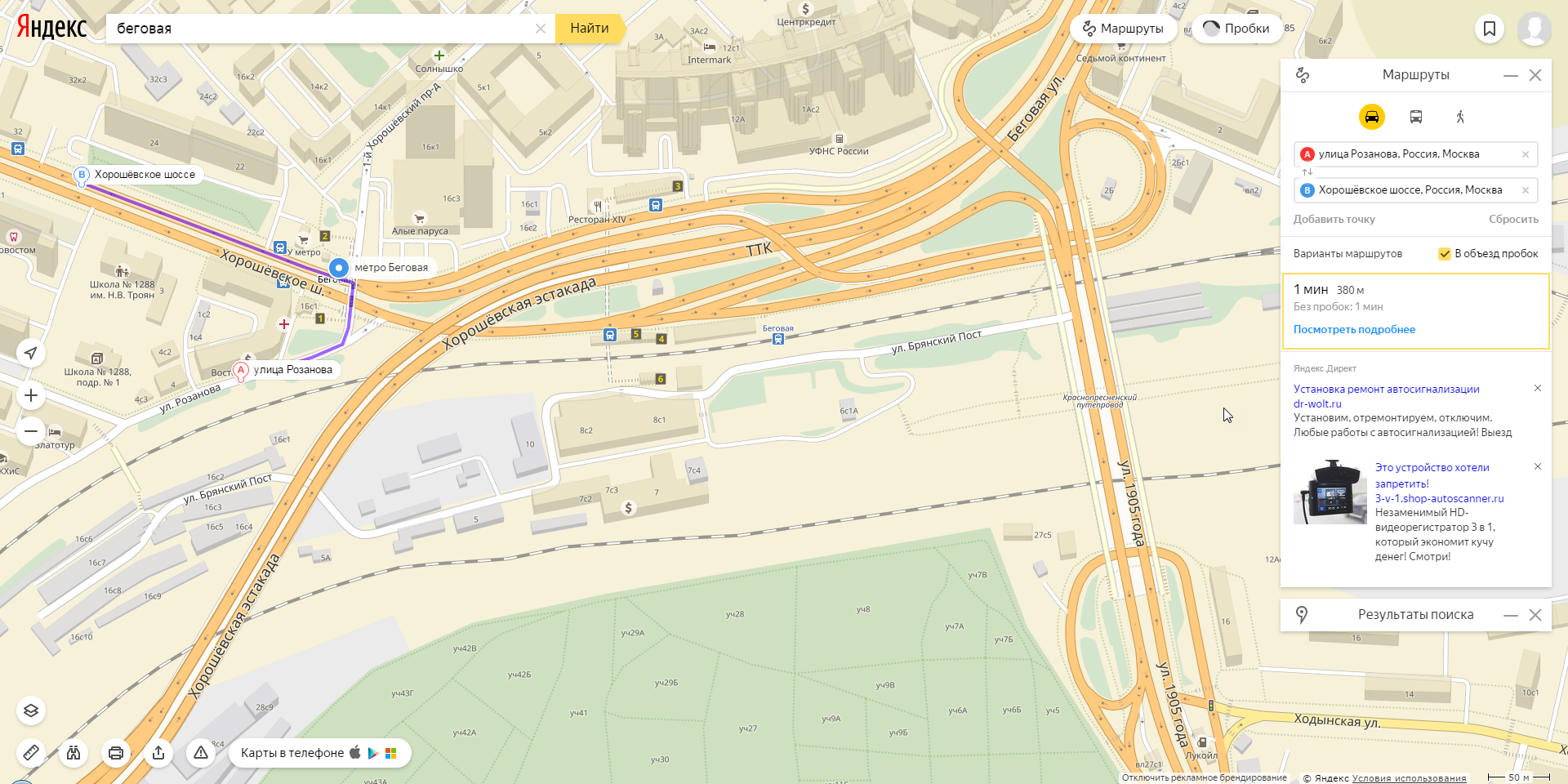This screenshot has width=1568, height=784.
Task: Select the public transport route icon
Action: (1416, 117)
